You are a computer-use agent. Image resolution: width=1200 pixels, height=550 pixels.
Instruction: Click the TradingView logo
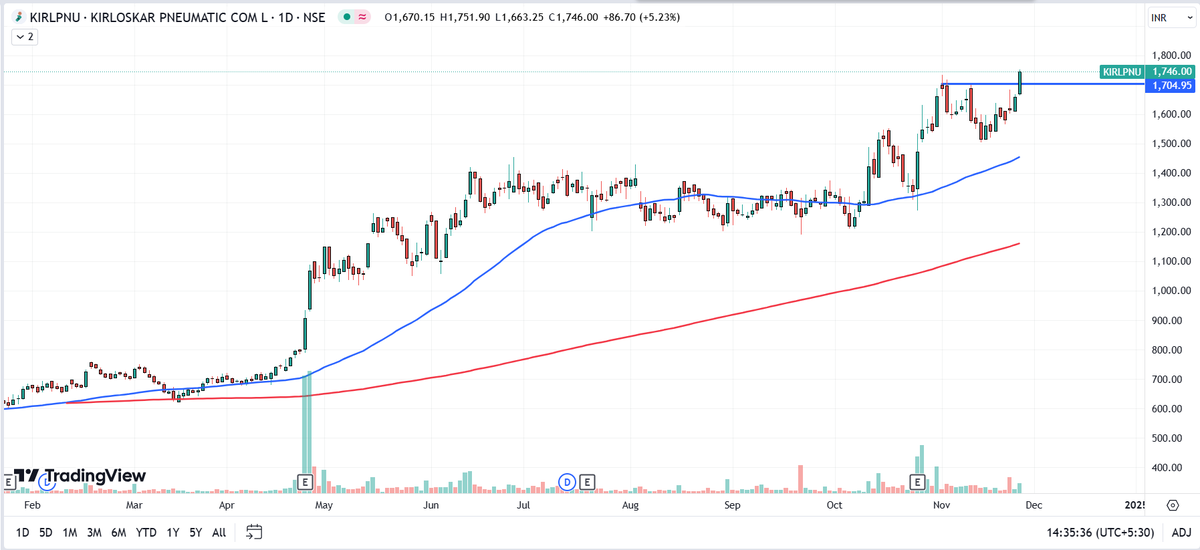click(x=82, y=476)
